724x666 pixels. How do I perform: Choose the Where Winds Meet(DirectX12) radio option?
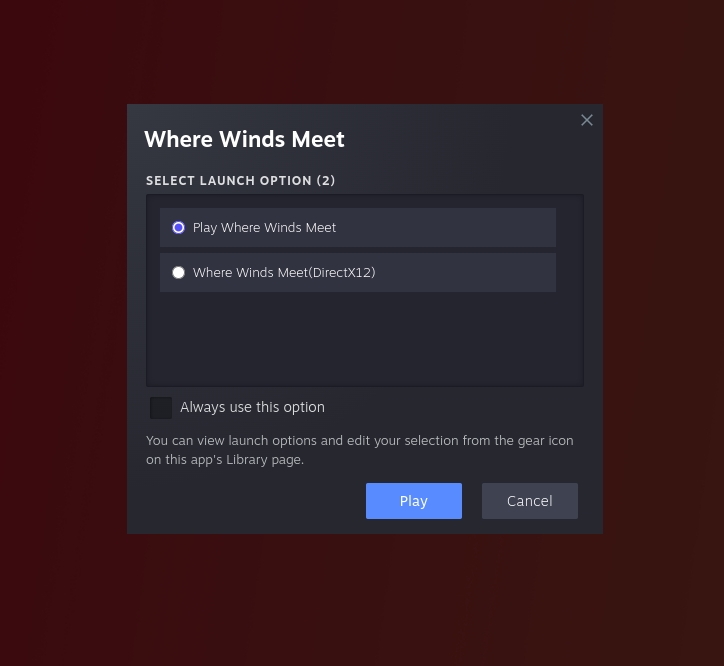click(178, 272)
